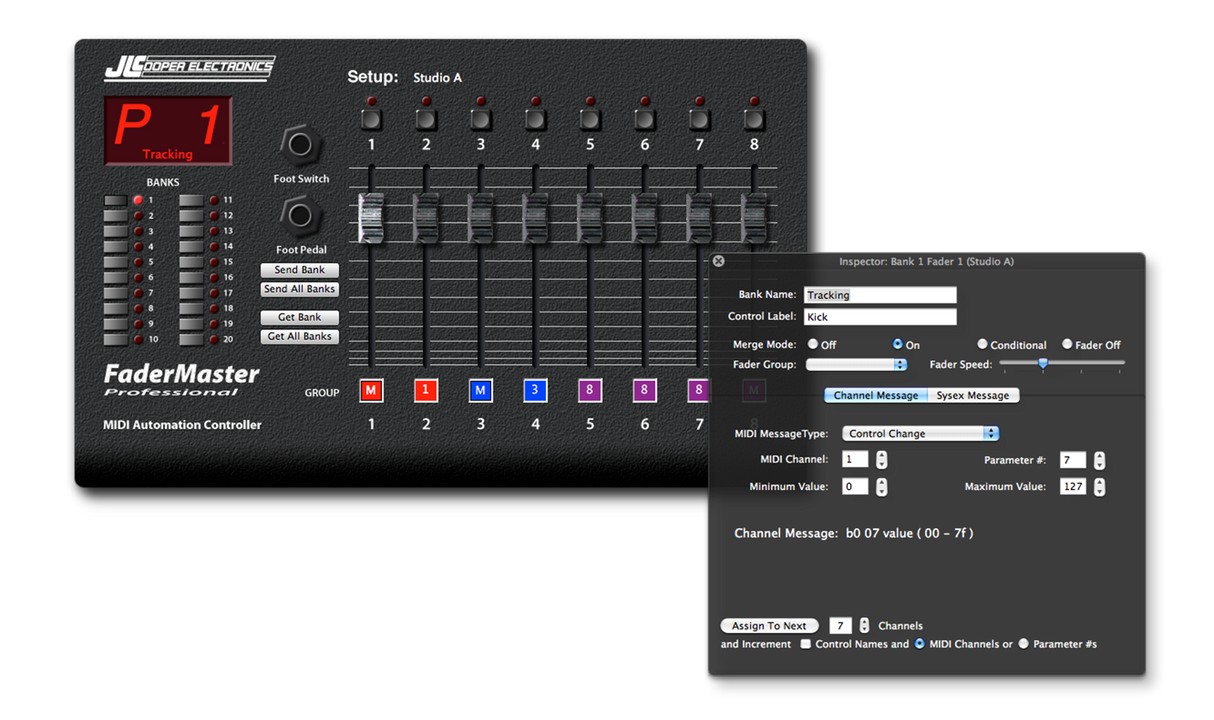Increment the Parameter # stepper
Screen dimensions: 1214x720
(1099, 455)
